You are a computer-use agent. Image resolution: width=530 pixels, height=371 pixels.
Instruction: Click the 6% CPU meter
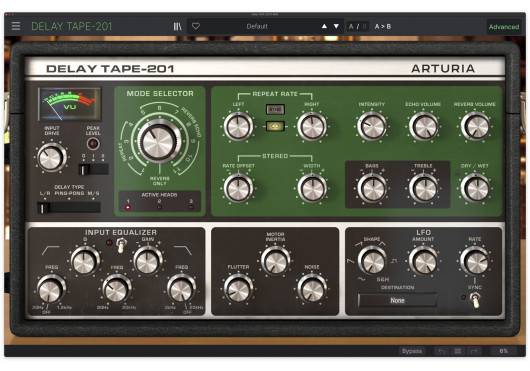click(504, 351)
